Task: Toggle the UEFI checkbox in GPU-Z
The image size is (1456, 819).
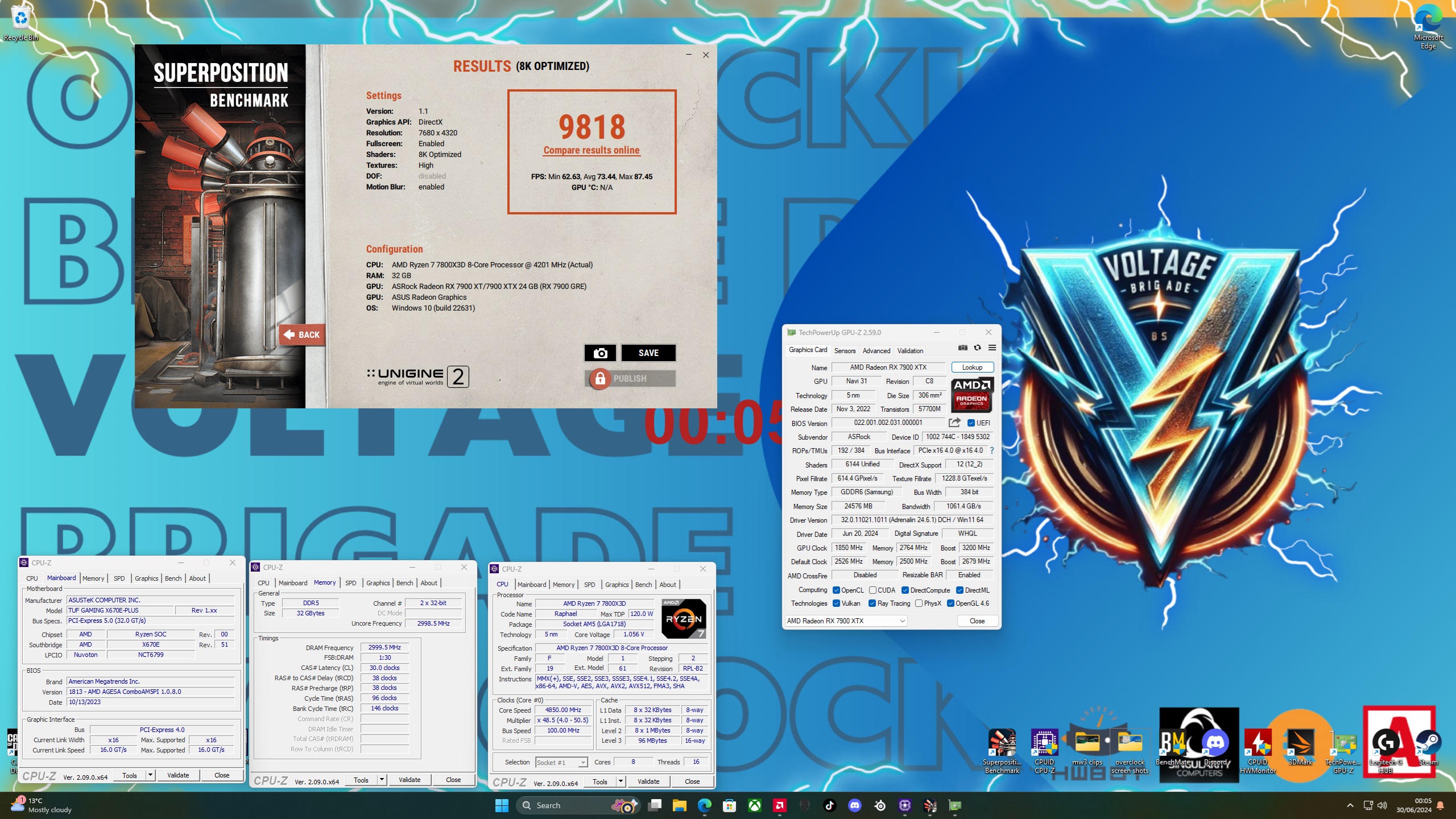Action: coord(971,423)
